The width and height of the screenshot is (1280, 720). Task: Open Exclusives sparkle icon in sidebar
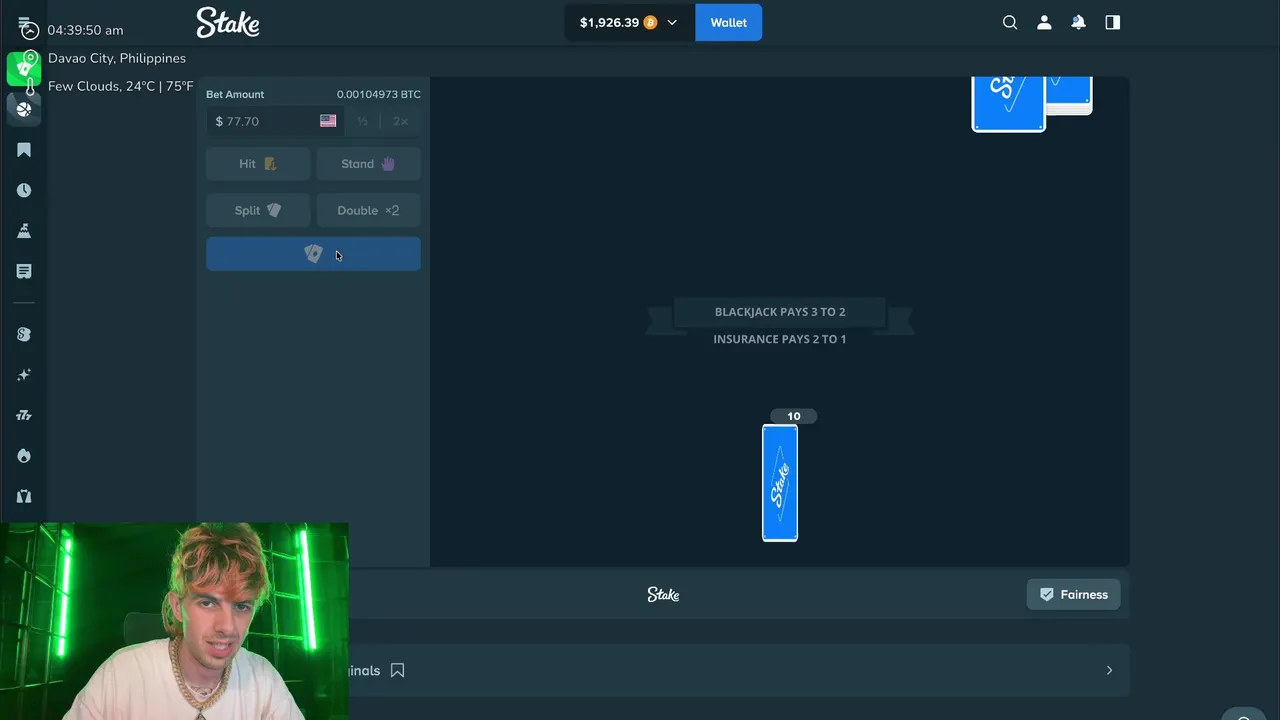[24, 375]
